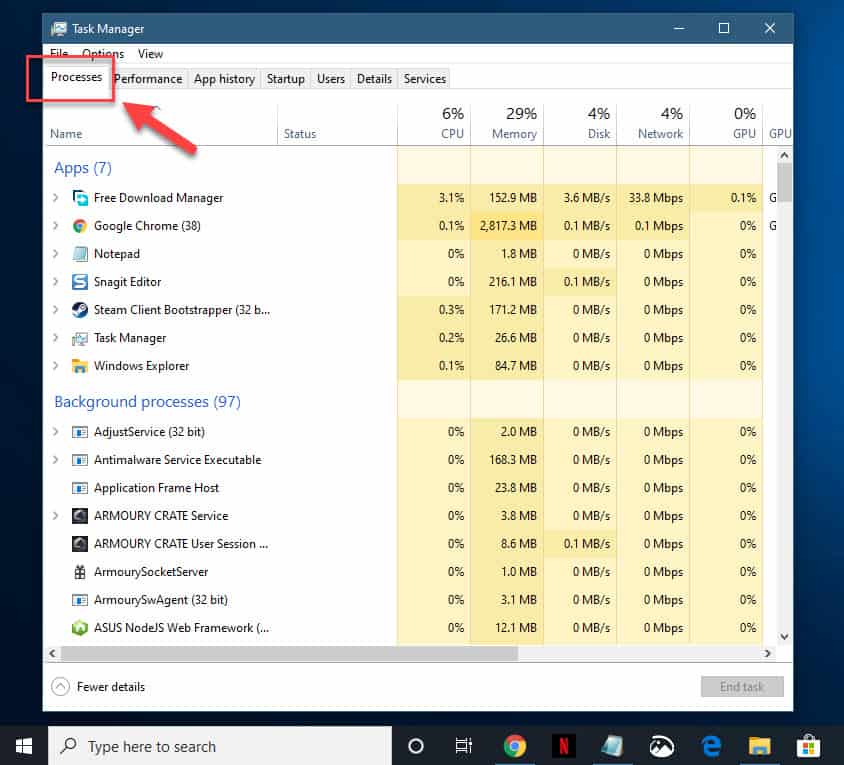This screenshot has width=844, height=765.
Task: Click the AdjustService process icon
Action: click(80, 432)
